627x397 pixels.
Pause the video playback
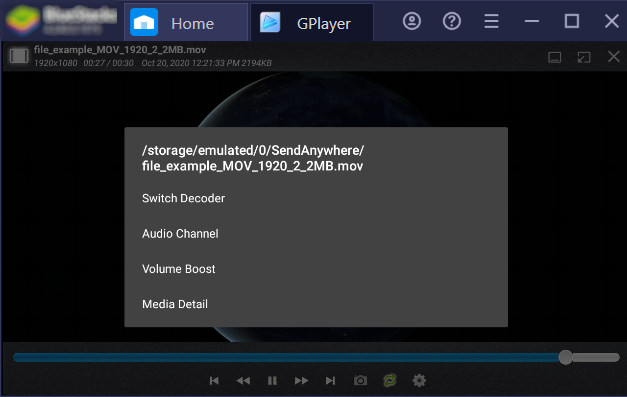272,381
